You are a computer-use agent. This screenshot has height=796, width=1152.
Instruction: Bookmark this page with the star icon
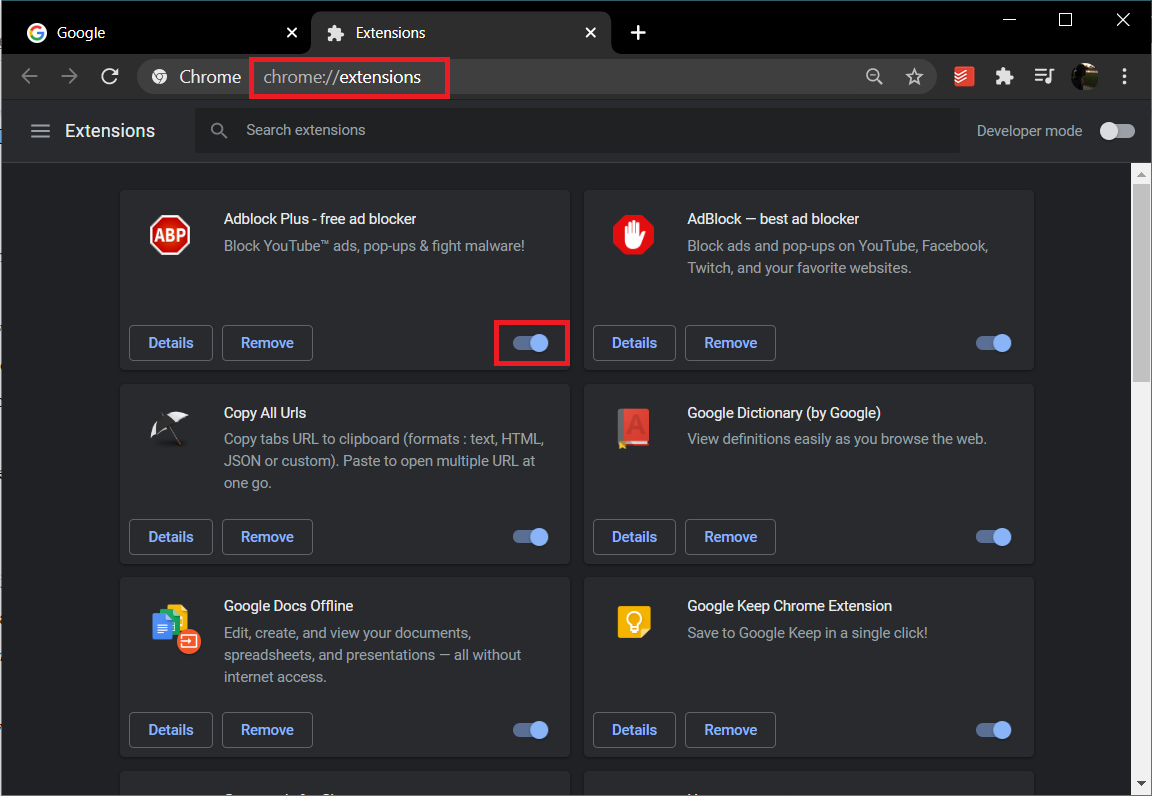pyautogui.click(x=914, y=77)
